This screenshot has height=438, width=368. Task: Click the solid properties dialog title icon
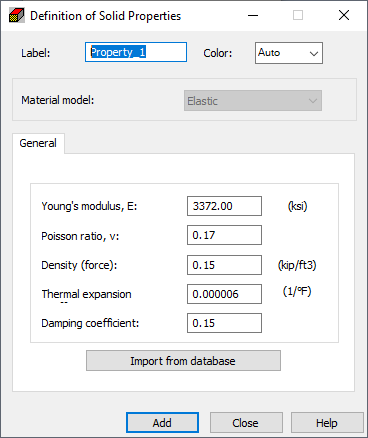17,16
